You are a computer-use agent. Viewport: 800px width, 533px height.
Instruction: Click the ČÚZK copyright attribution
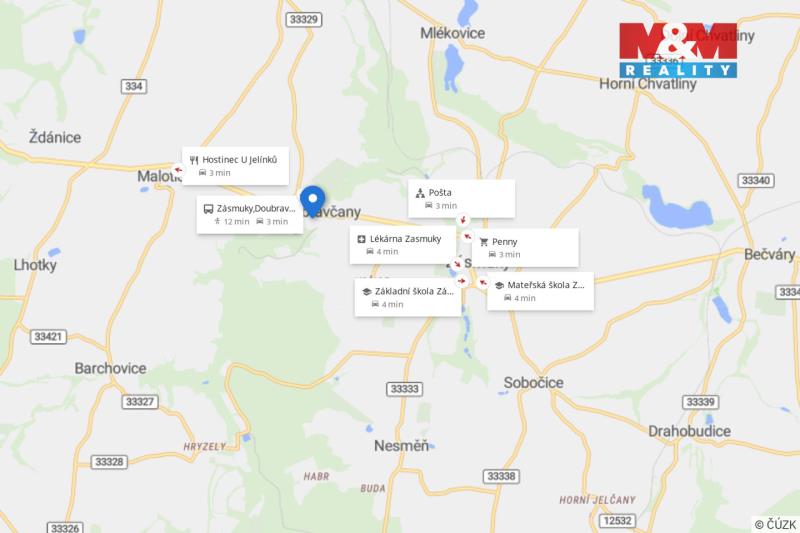click(776, 524)
